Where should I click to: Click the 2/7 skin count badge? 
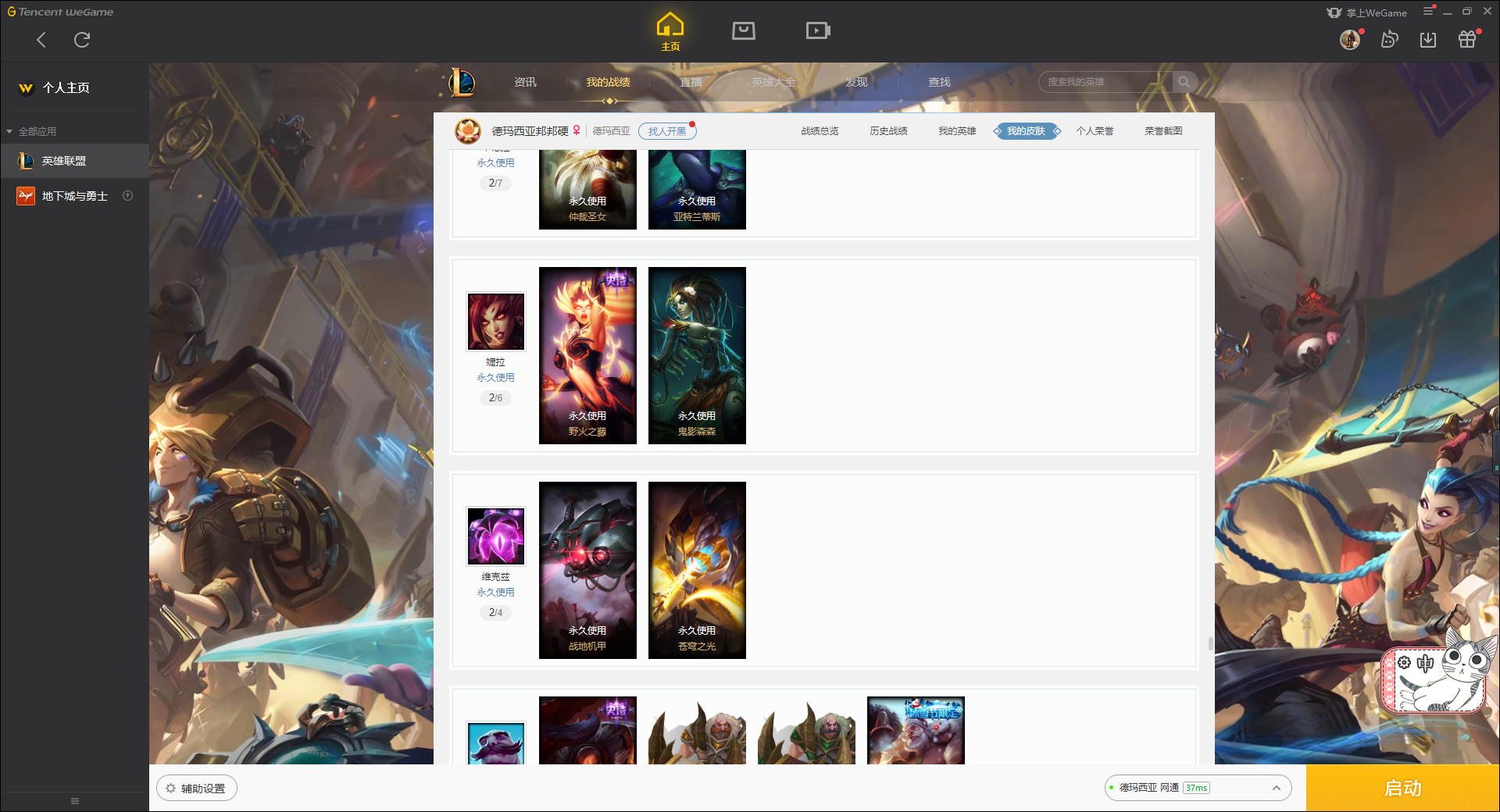coord(495,183)
